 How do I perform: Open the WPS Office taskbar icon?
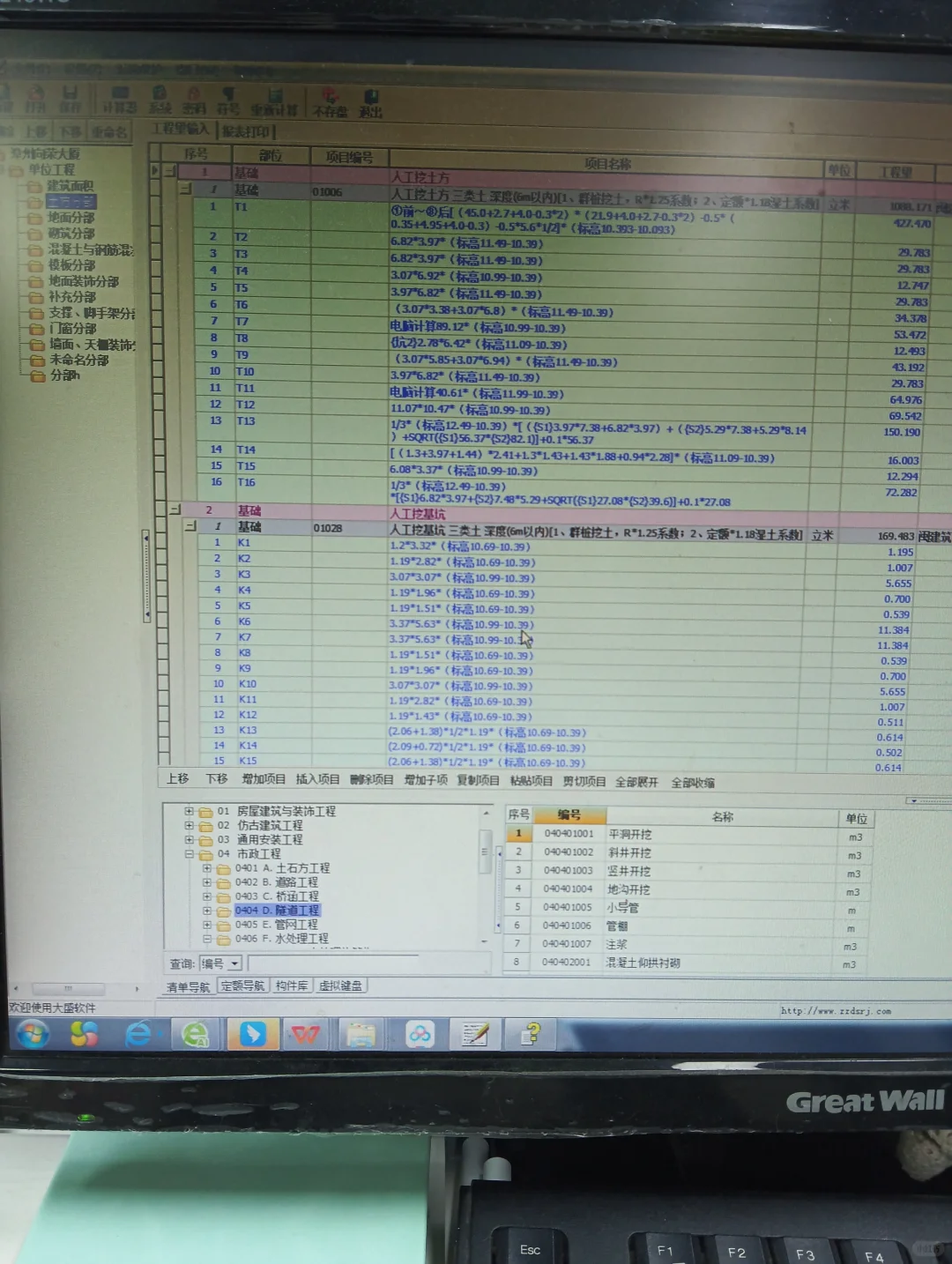(x=306, y=1033)
